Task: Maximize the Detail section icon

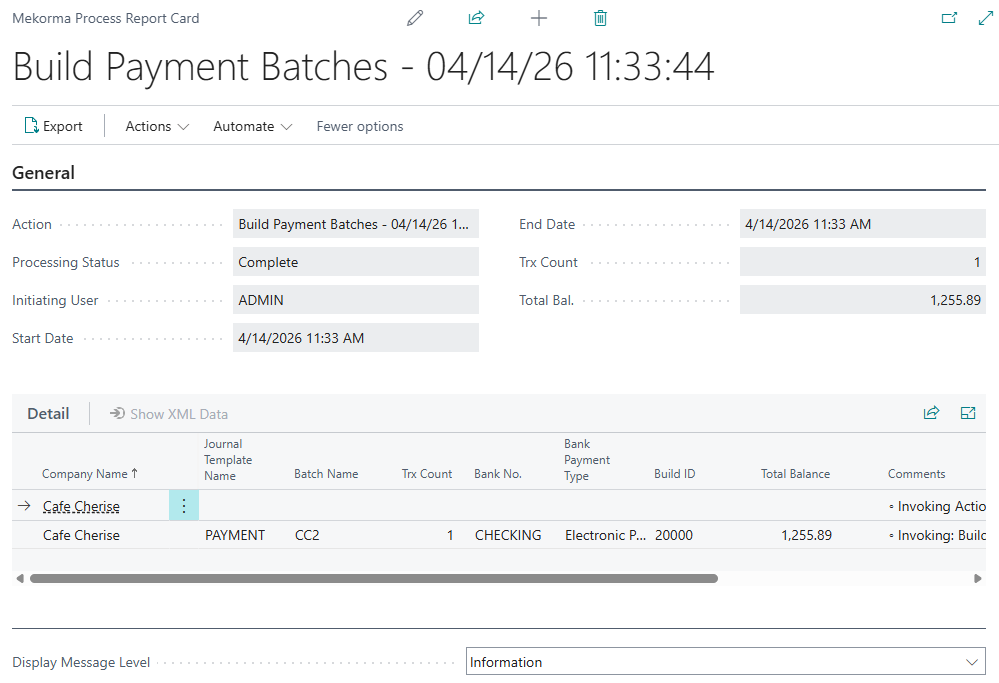Action: coord(968,413)
